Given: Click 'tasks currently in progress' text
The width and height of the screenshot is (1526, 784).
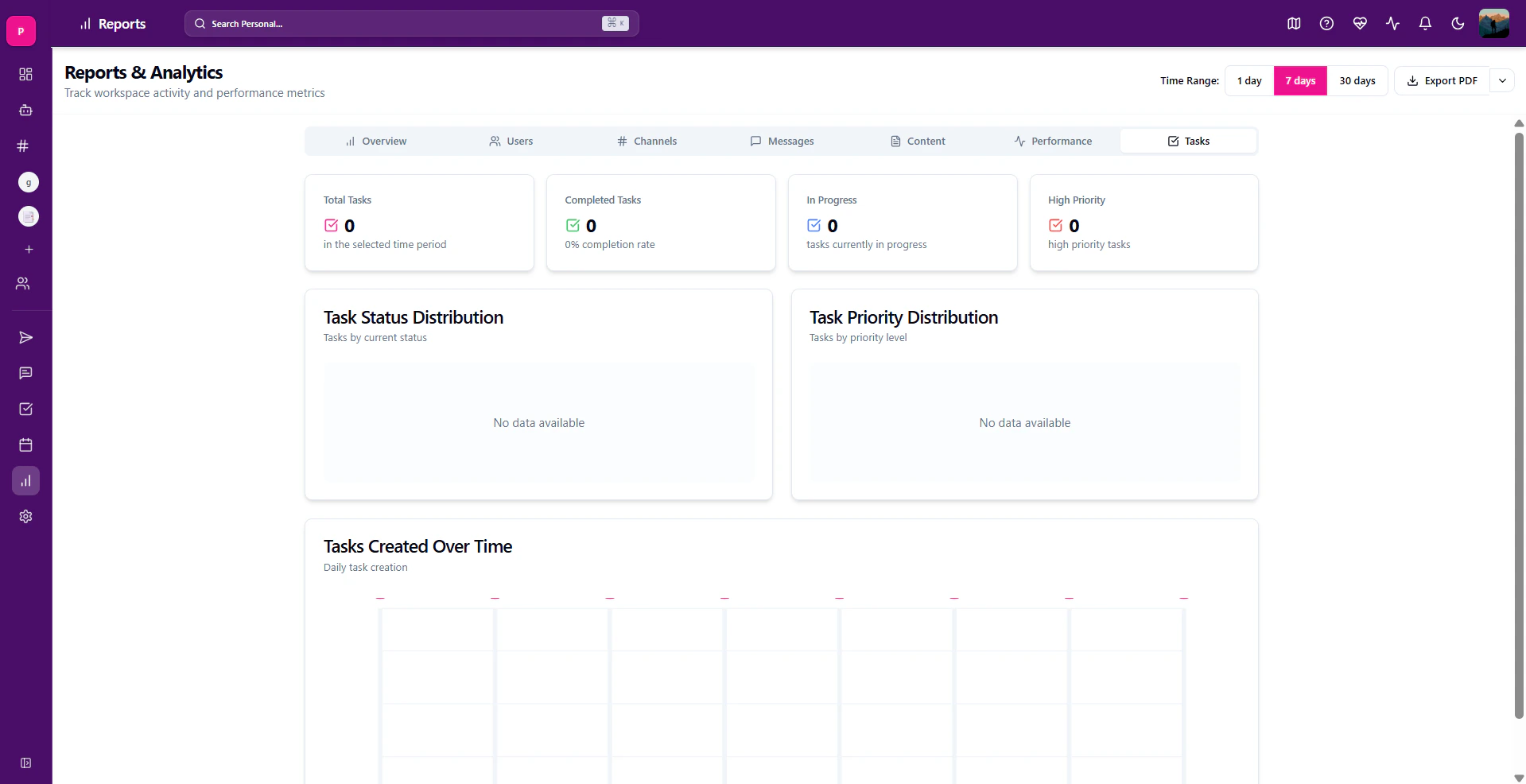Looking at the screenshot, I should [867, 245].
